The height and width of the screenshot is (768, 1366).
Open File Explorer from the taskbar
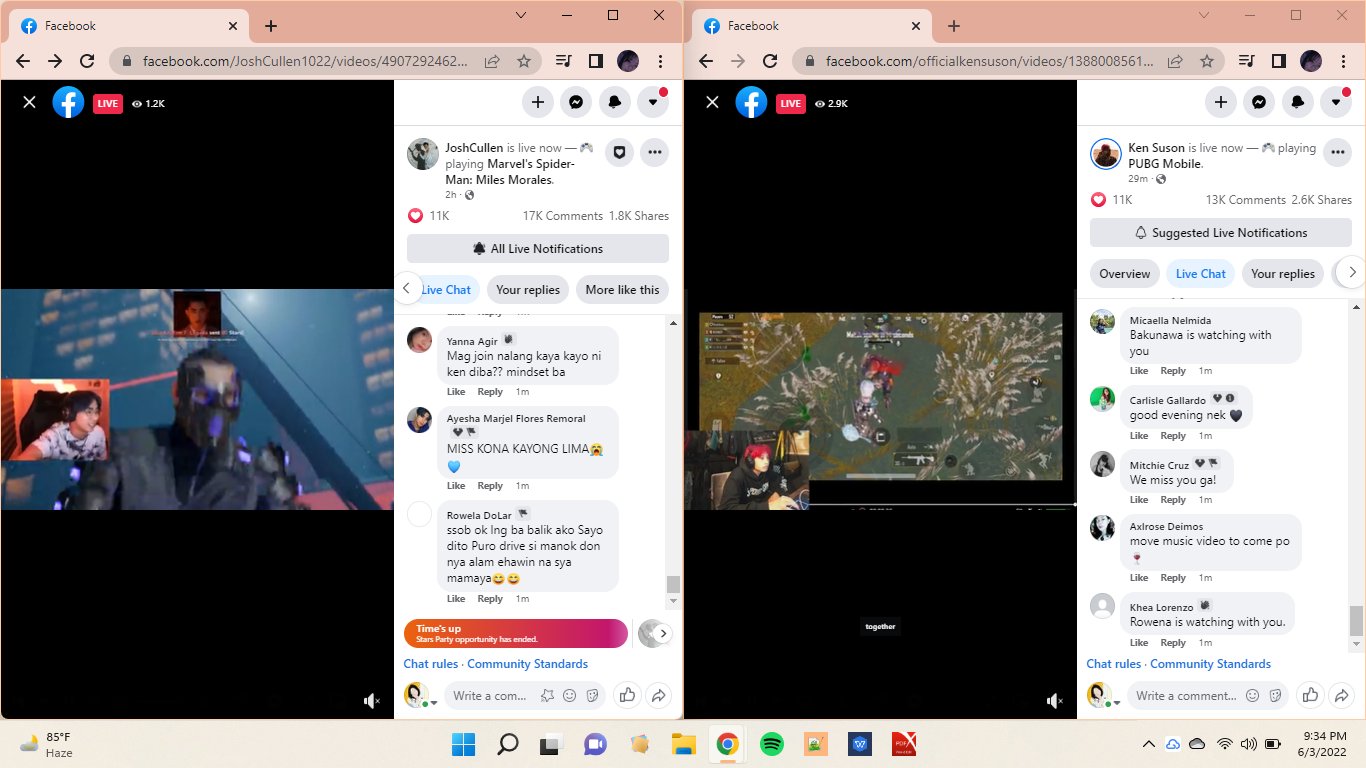point(683,744)
